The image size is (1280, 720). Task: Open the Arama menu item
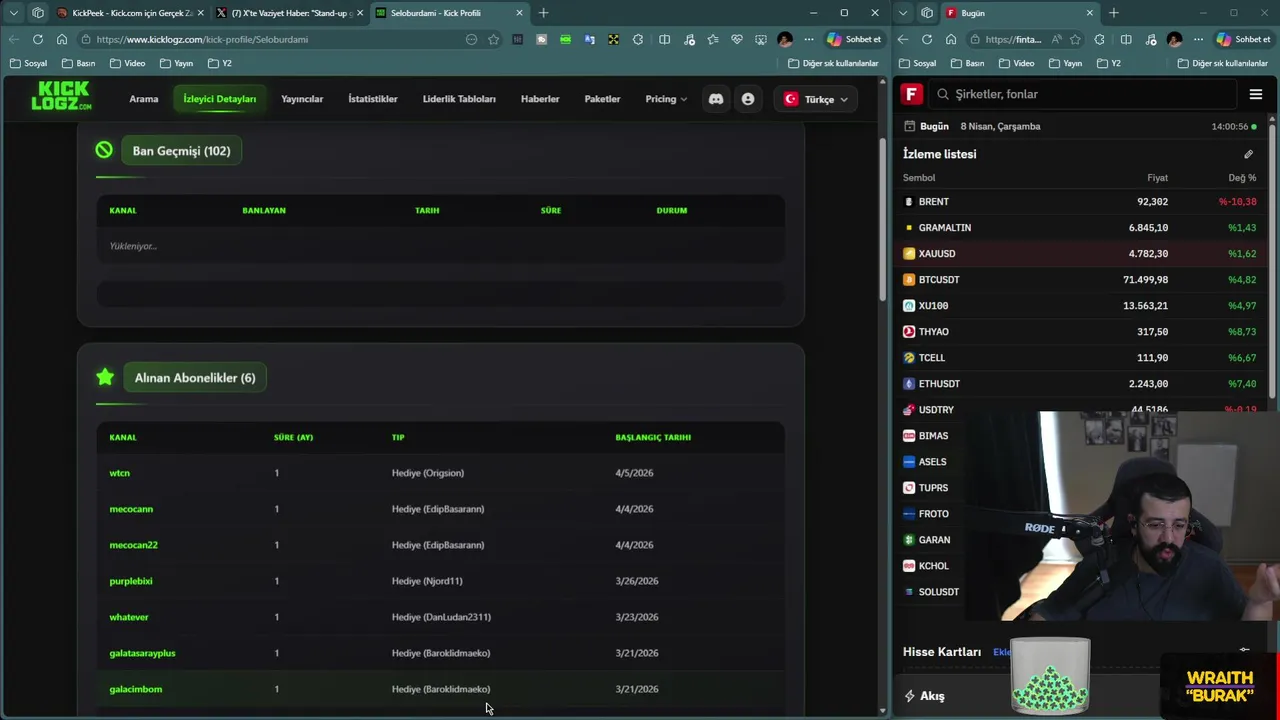[x=144, y=99]
